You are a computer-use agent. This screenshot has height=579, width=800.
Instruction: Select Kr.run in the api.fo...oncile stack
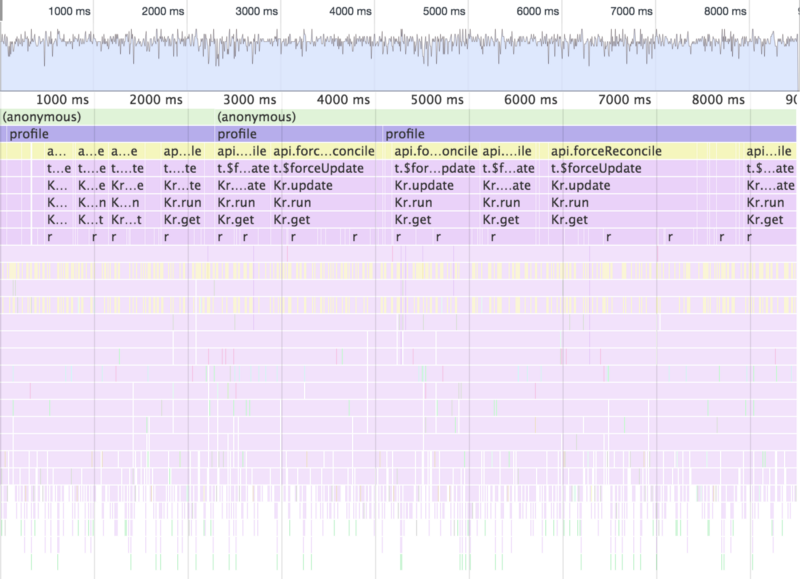click(436, 203)
